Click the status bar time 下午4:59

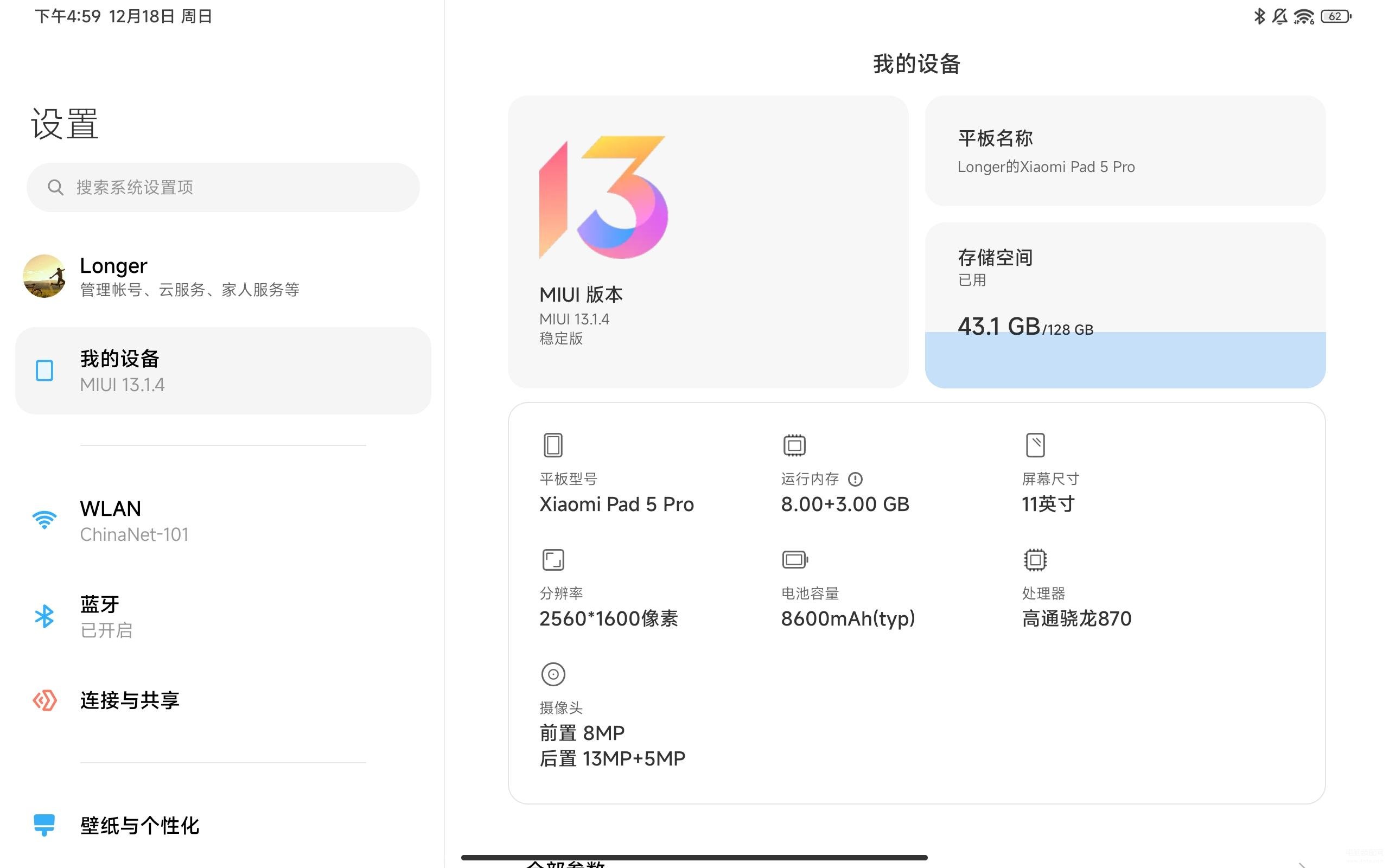68,16
